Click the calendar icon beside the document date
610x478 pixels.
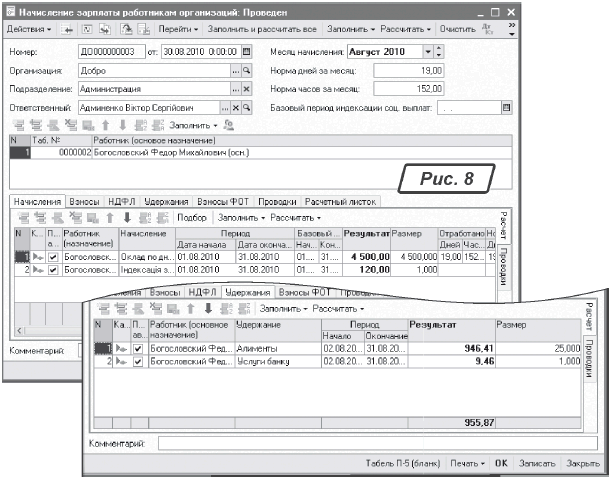246,50
